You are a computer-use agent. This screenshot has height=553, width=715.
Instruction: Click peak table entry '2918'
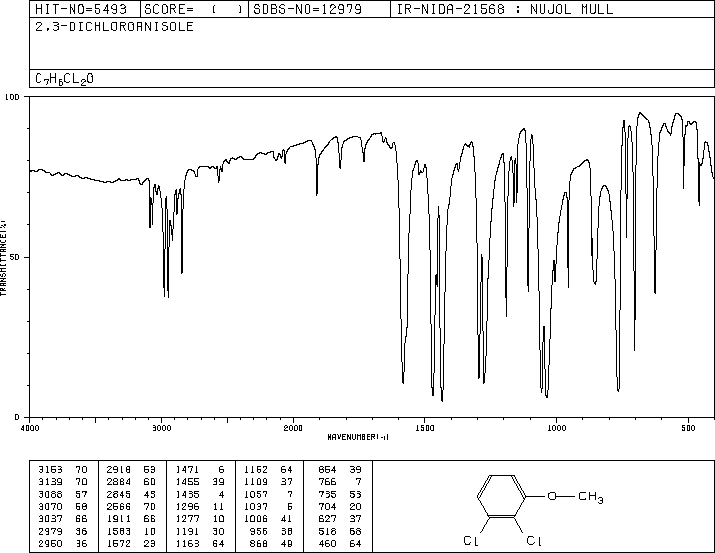tap(119, 470)
